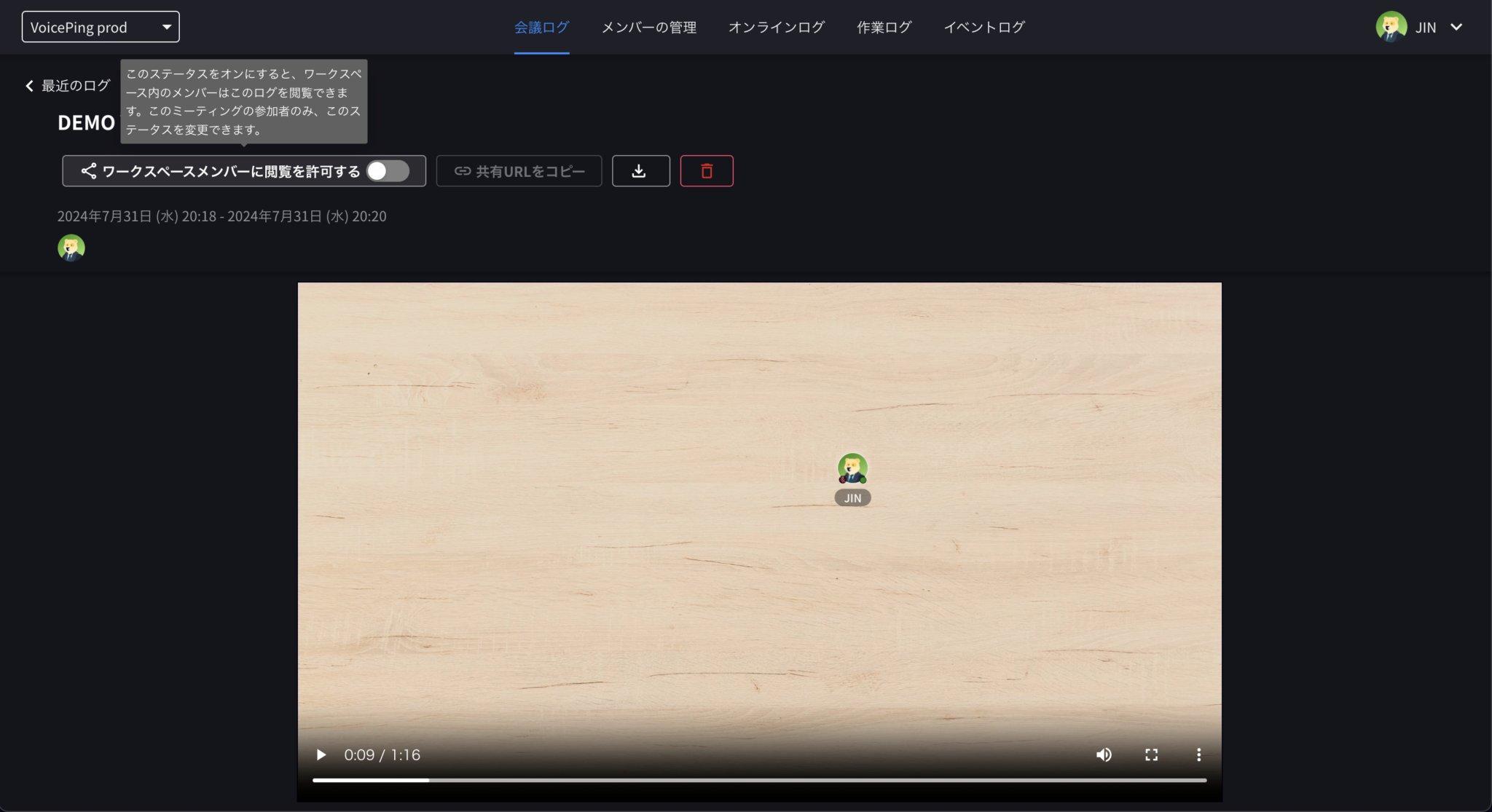Click the red trash delete icon
The height and width of the screenshot is (812, 1492).
(x=706, y=171)
